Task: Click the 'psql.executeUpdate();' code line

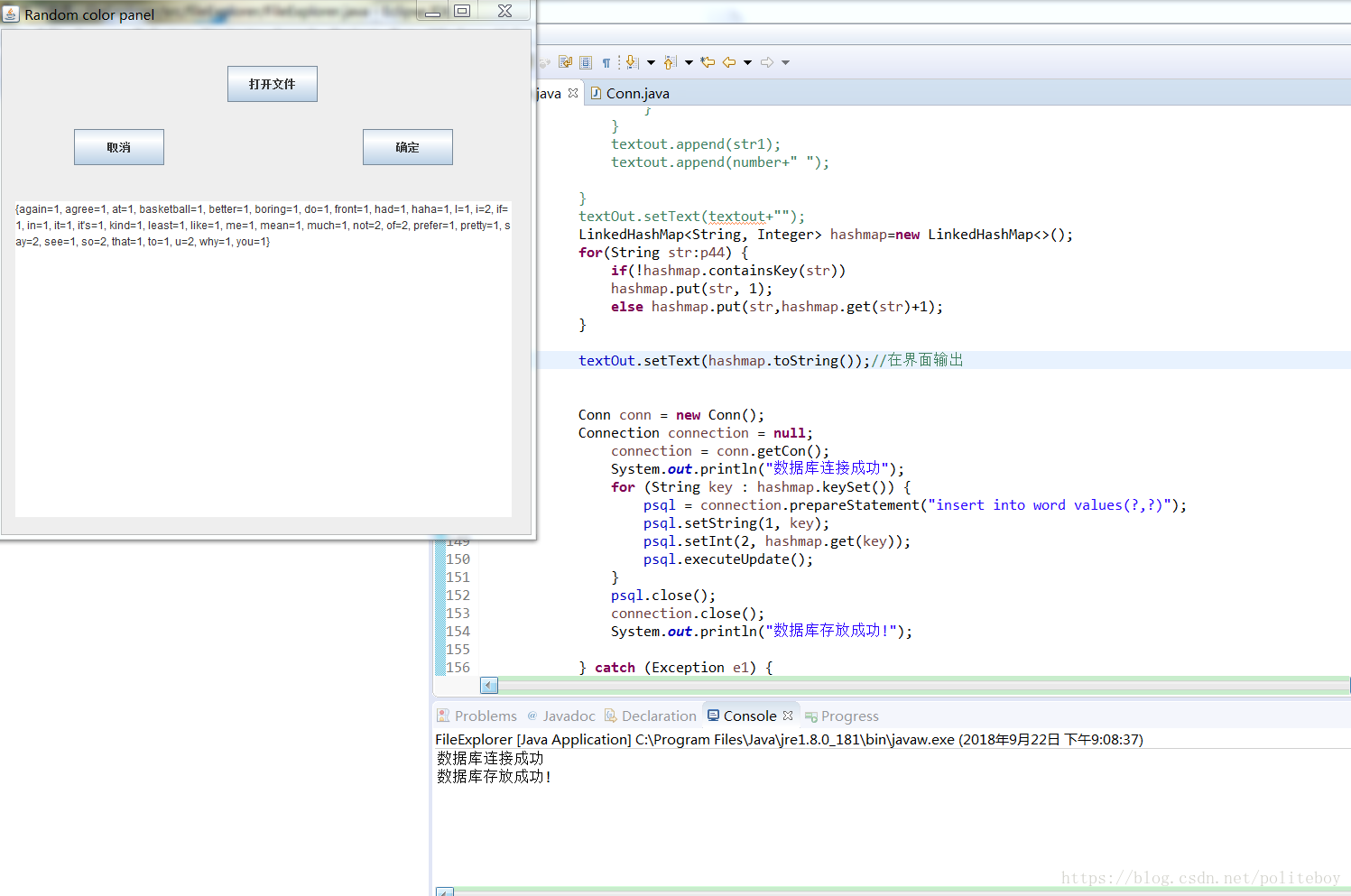Action: click(728, 559)
